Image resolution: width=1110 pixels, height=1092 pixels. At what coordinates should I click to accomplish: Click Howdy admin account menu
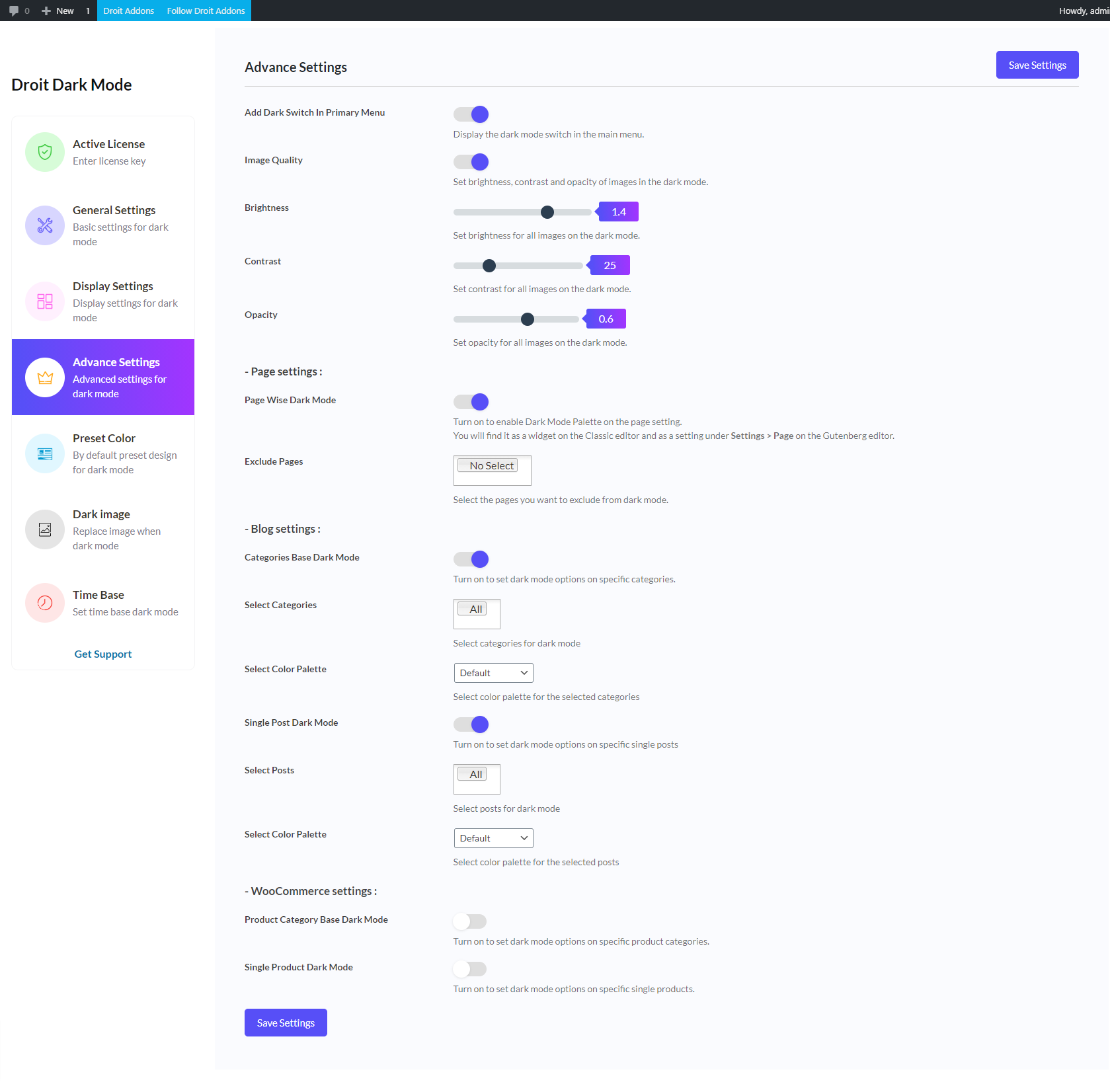[x=1084, y=11]
